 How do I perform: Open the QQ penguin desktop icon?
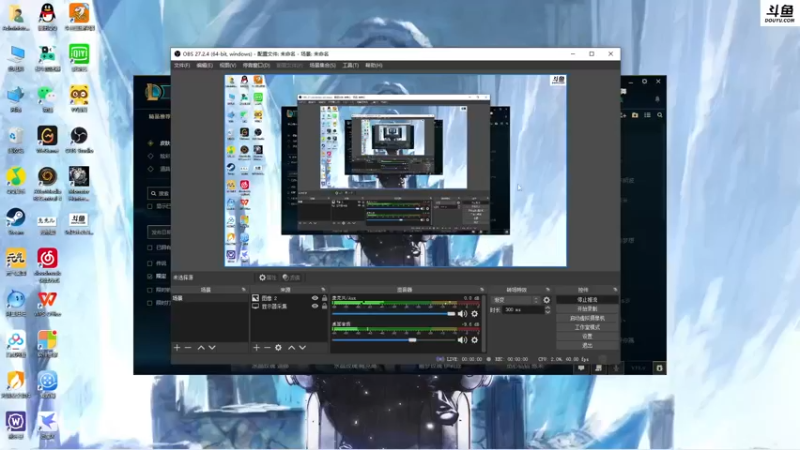click(x=47, y=17)
